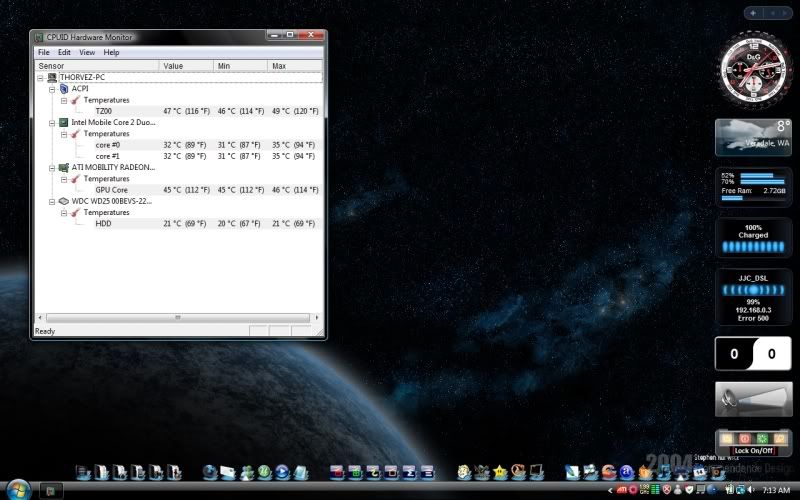This screenshot has height=500, width=800.
Task: Click the network connection tray icon
Action: (741, 490)
